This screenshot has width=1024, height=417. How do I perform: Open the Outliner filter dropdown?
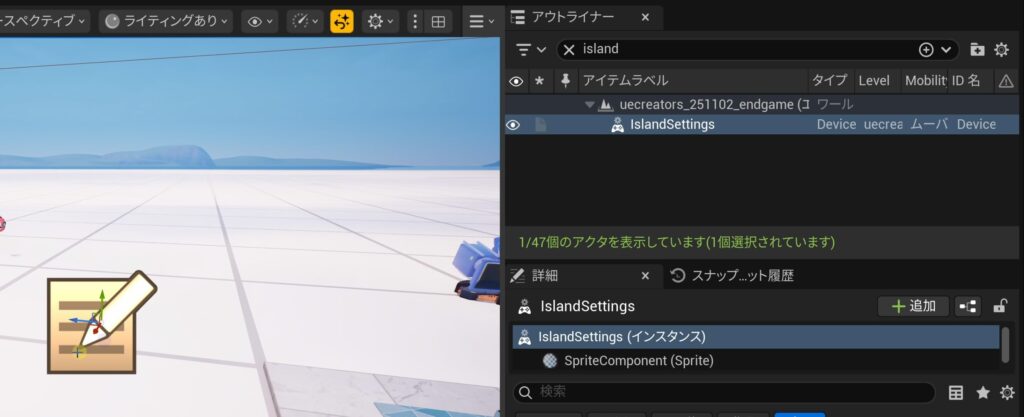click(x=530, y=49)
